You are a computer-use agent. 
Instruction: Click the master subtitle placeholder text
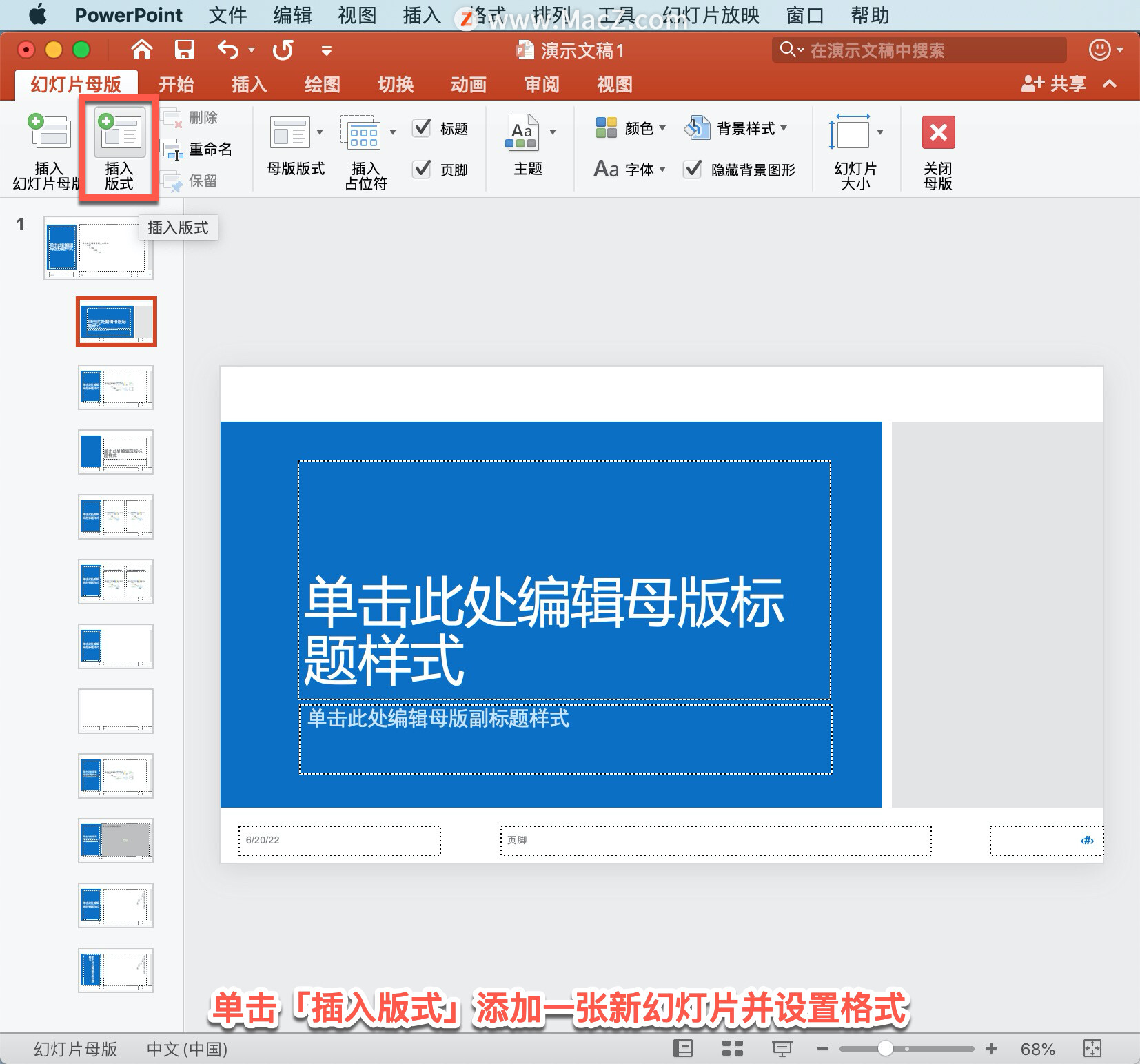(438, 718)
